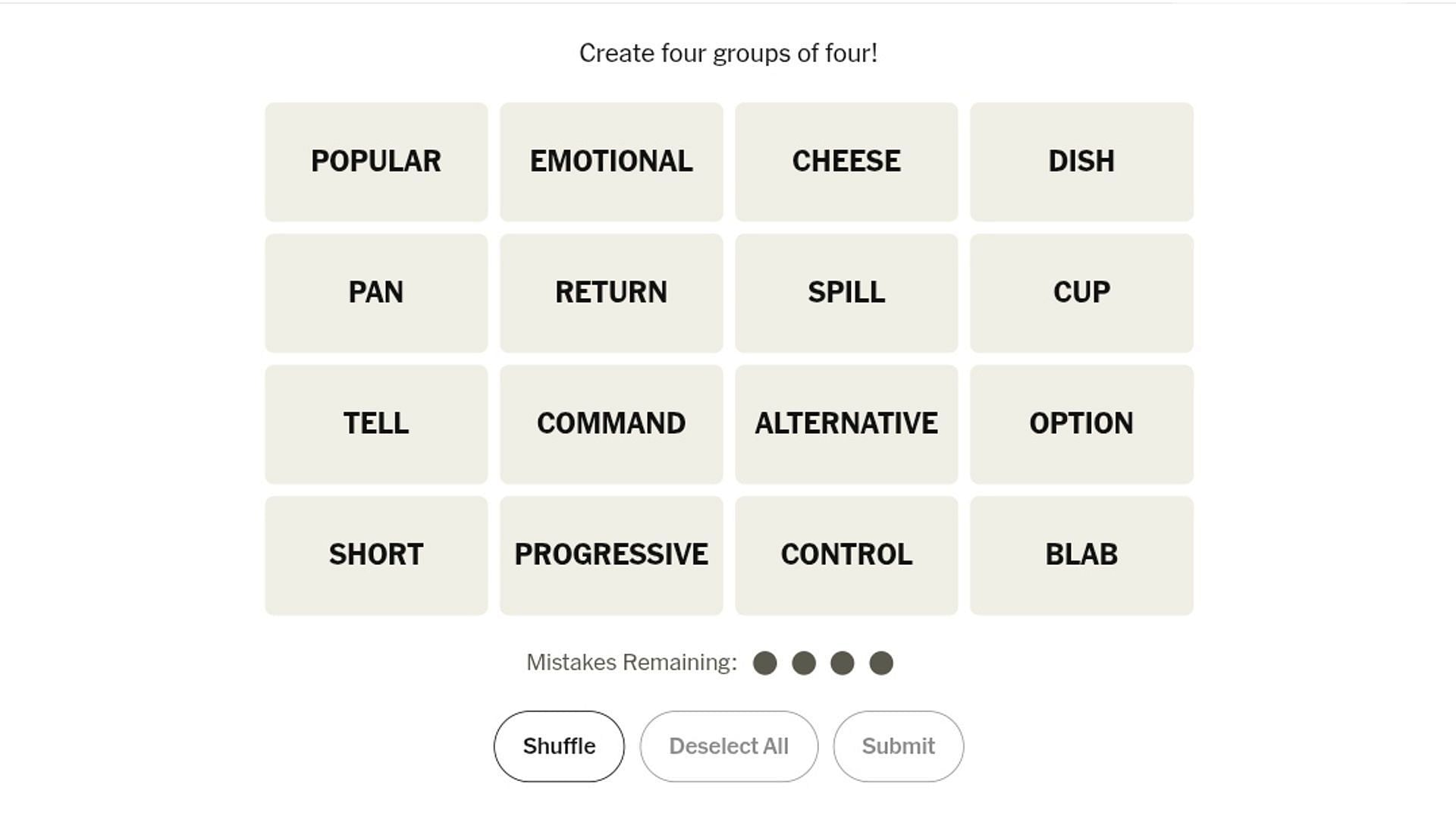Click the CHEESE word tile
Image resolution: width=1456 pixels, height=819 pixels.
pos(846,161)
